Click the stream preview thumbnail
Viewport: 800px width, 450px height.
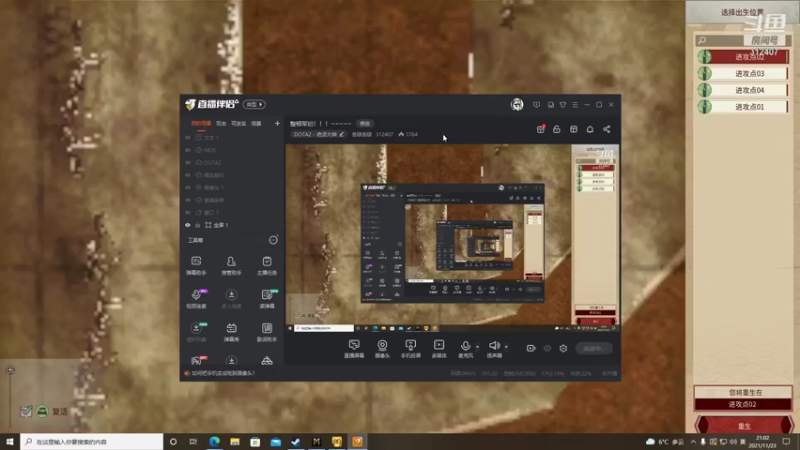(452, 238)
